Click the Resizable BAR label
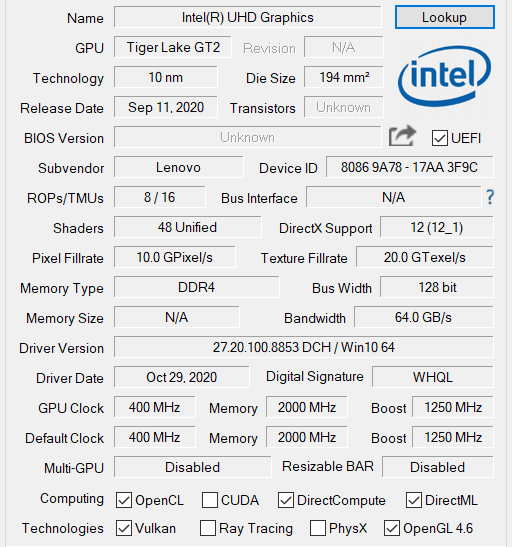The image size is (512, 547). click(328, 466)
